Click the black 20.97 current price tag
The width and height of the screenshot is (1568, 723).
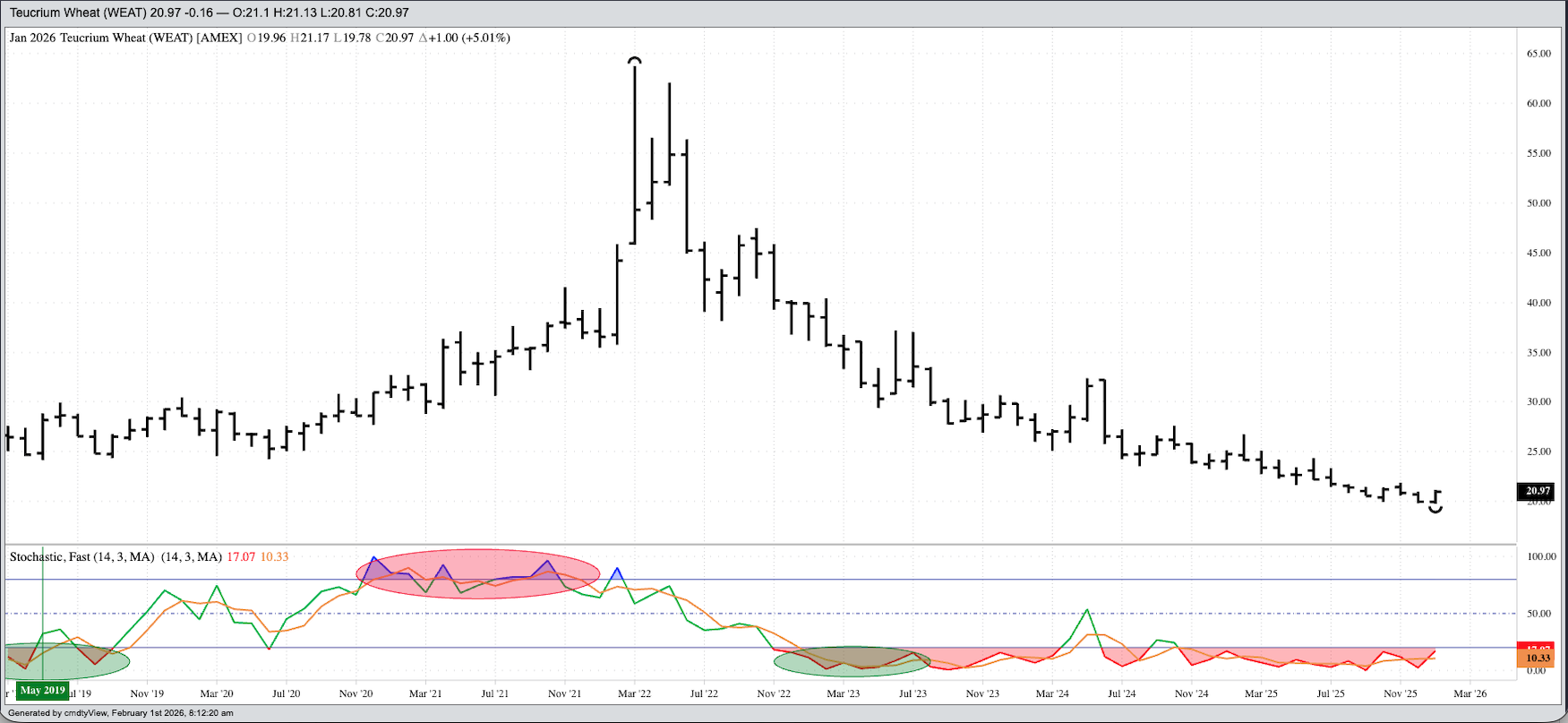click(1537, 491)
